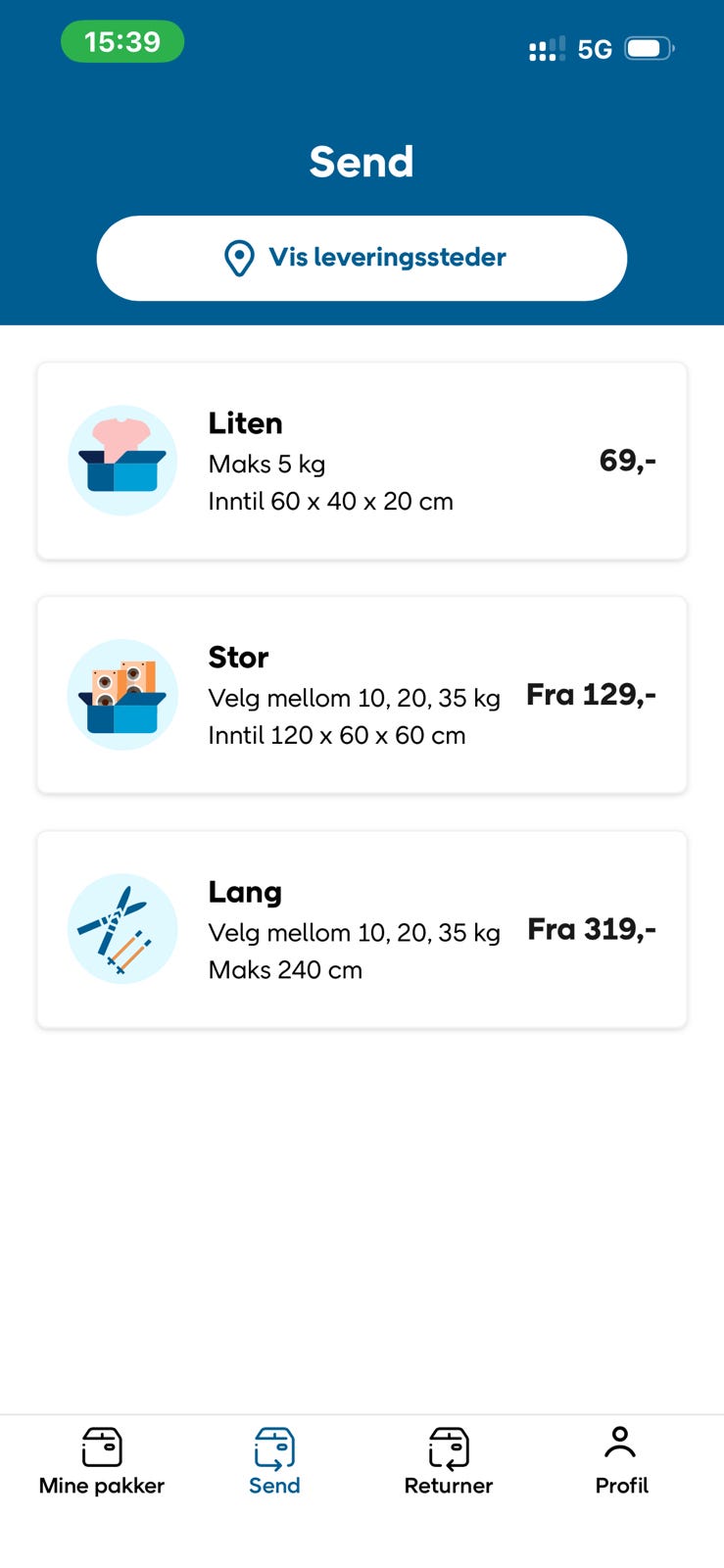Select the Maks 240 cm Lang option
The image size is (724, 1568).
coord(285,970)
